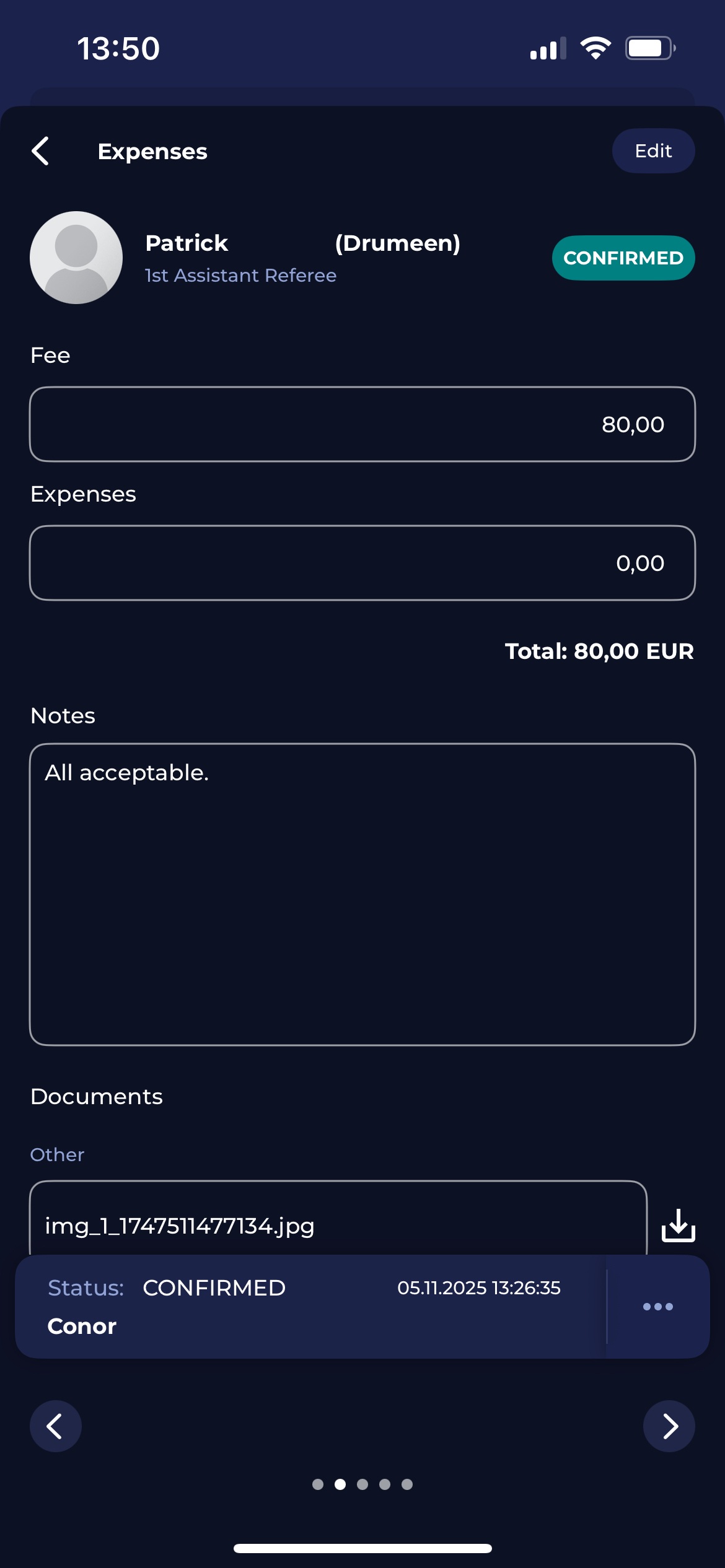Image resolution: width=725 pixels, height=1568 pixels.
Task: Tap the Wi-Fi icon in status bar
Action: click(x=595, y=48)
